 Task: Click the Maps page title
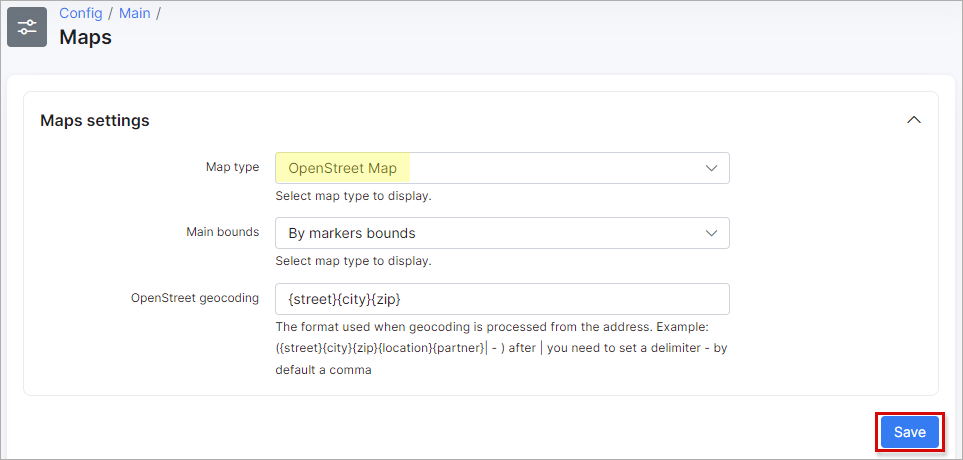[x=85, y=38]
